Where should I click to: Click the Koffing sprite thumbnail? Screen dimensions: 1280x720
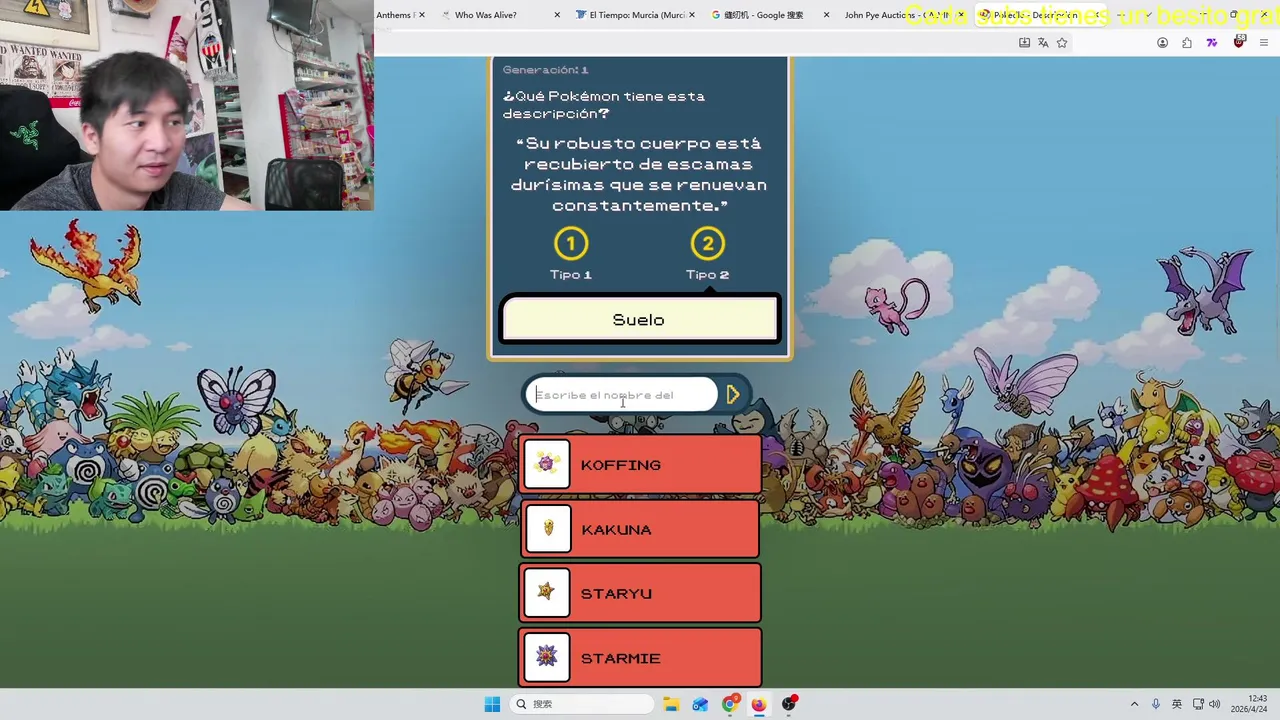click(x=547, y=464)
